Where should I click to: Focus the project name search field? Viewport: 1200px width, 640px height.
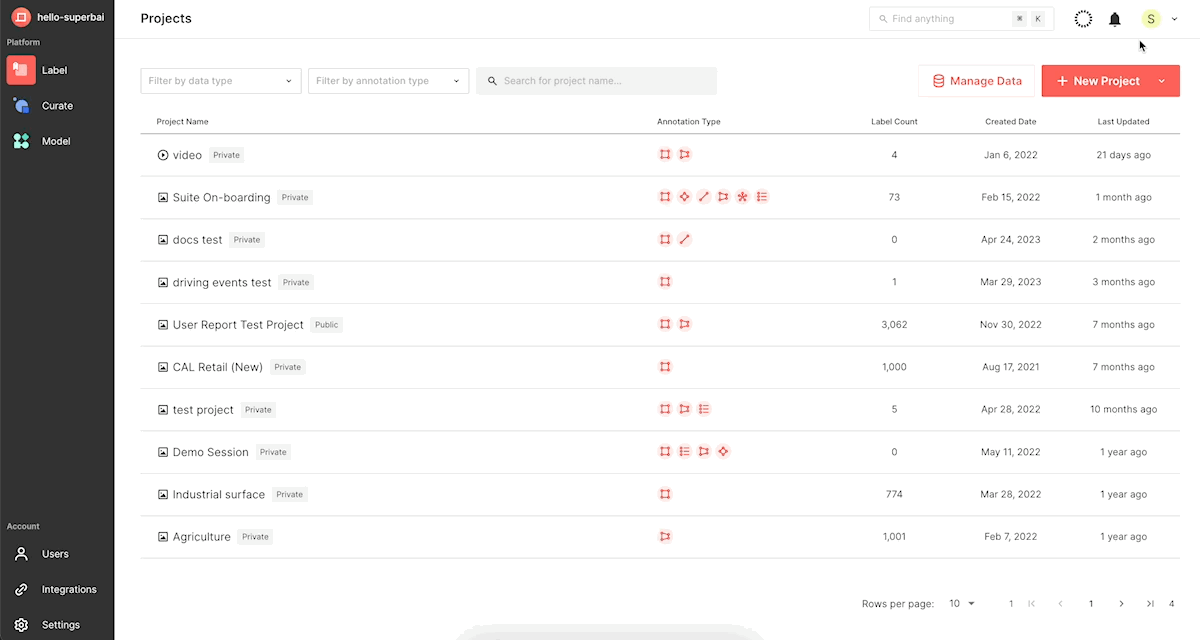coord(596,81)
